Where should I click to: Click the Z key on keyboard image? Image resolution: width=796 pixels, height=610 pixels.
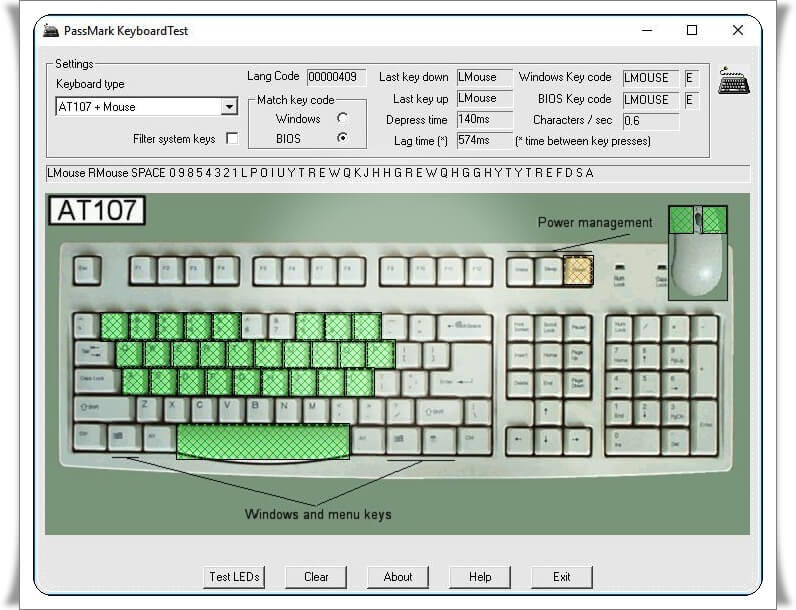148,409
